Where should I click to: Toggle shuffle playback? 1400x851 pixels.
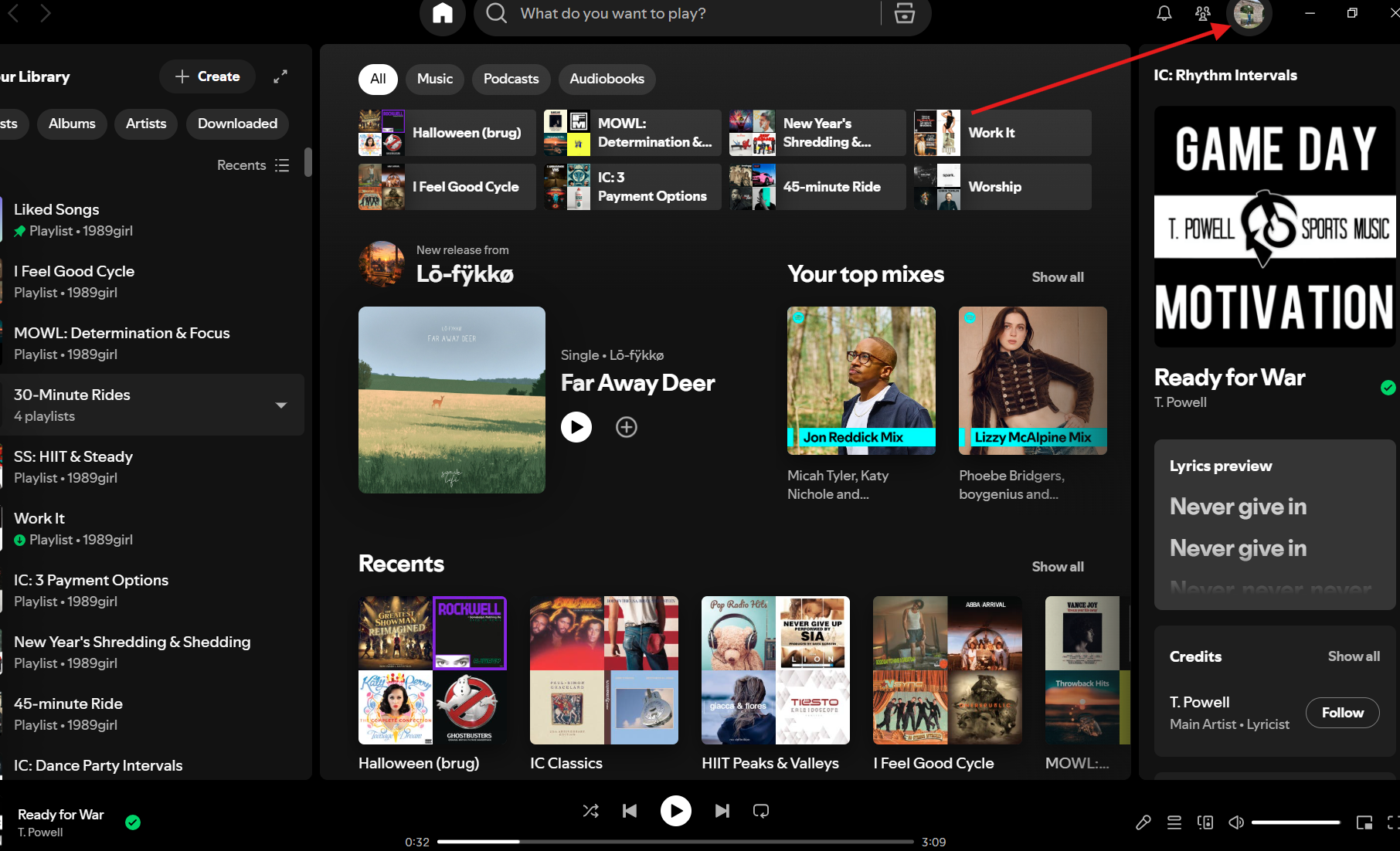[590, 811]
